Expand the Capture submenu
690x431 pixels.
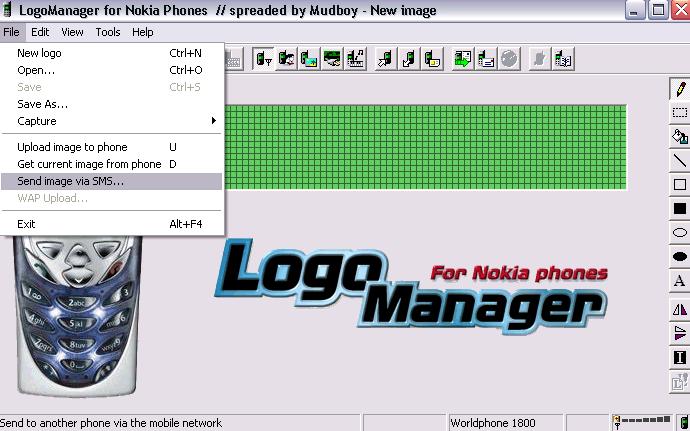112,121
